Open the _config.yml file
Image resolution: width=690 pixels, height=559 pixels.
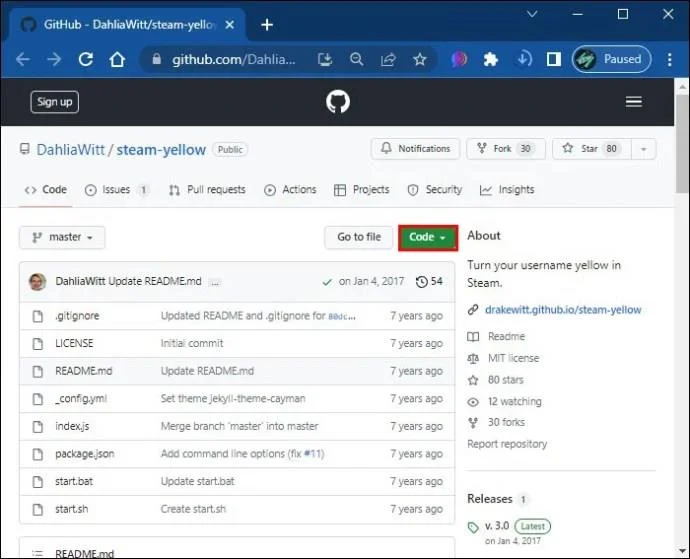click(x=81, y=399)
